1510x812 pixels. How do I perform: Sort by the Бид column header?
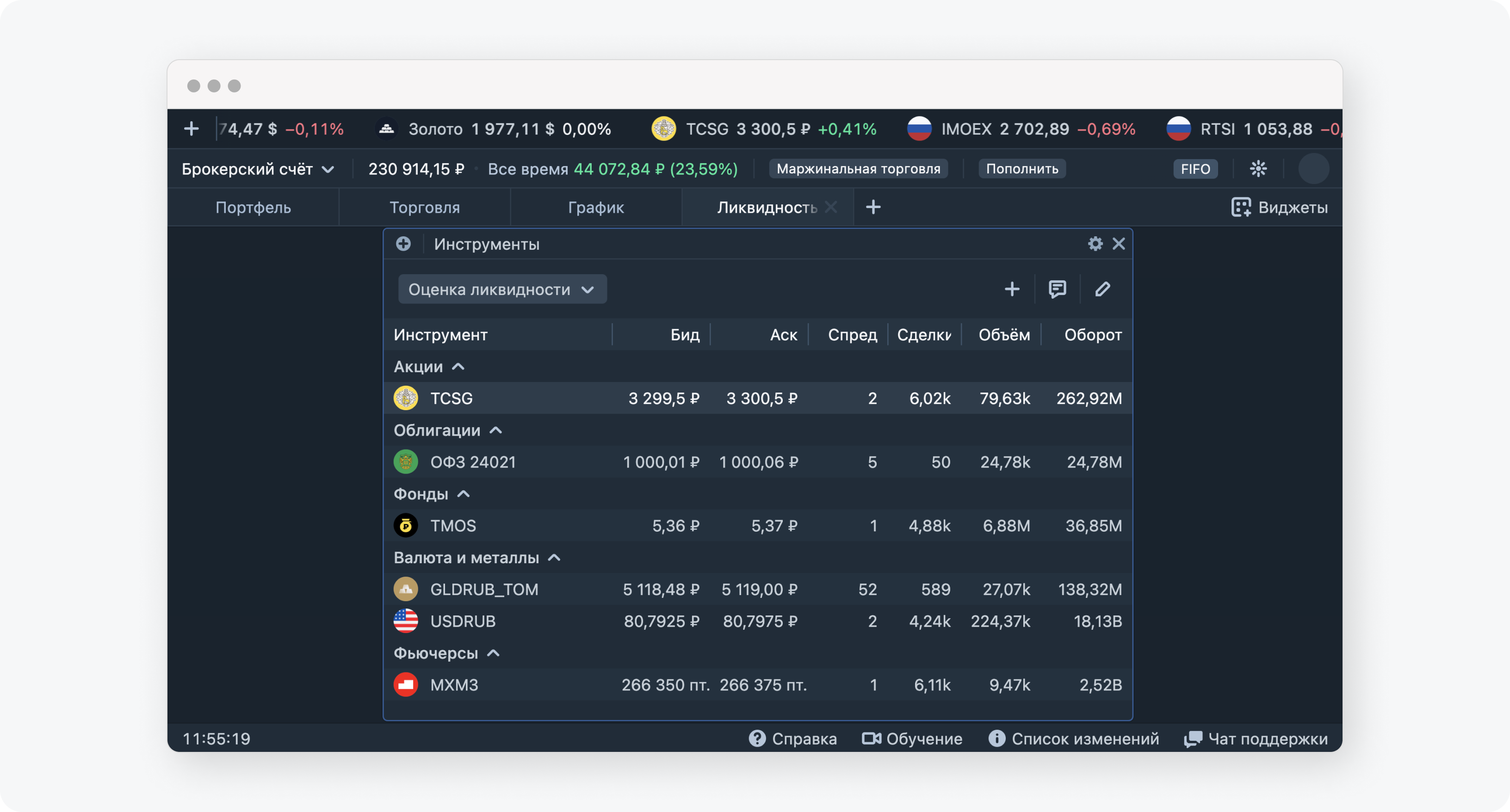[x=685, y=335]
